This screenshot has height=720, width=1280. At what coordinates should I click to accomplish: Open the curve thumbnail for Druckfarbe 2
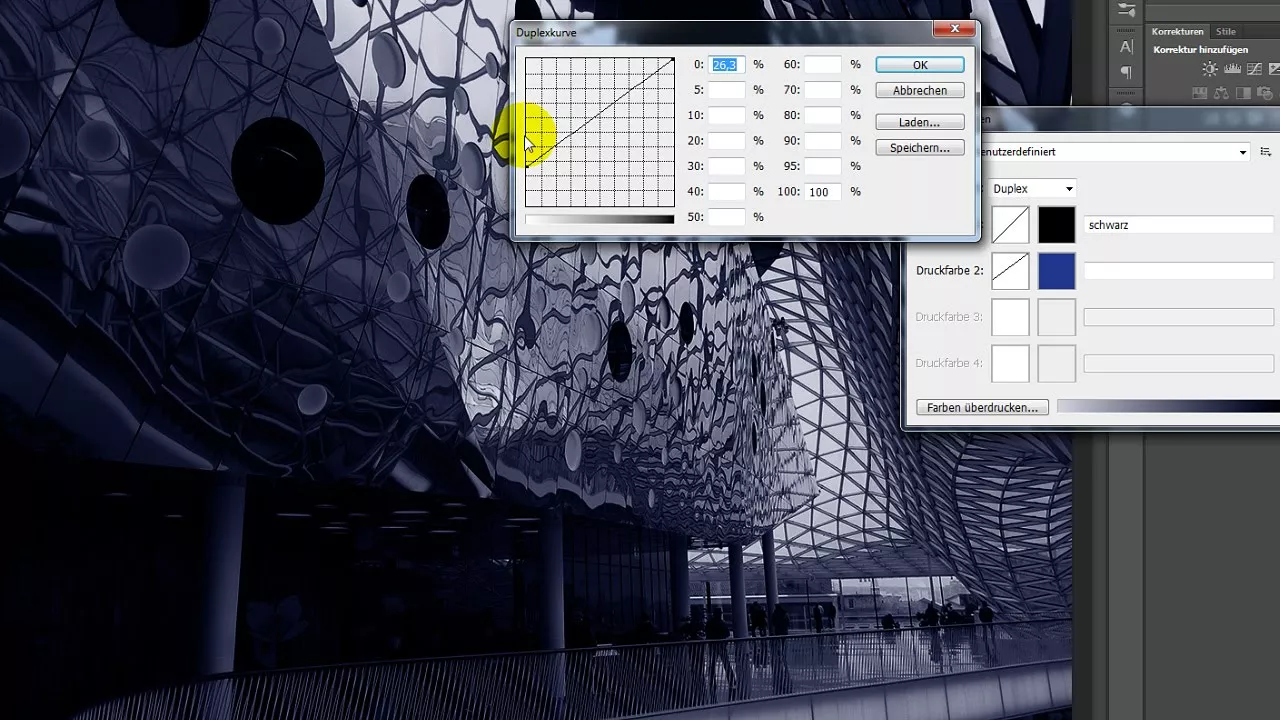pos(1010,270)
